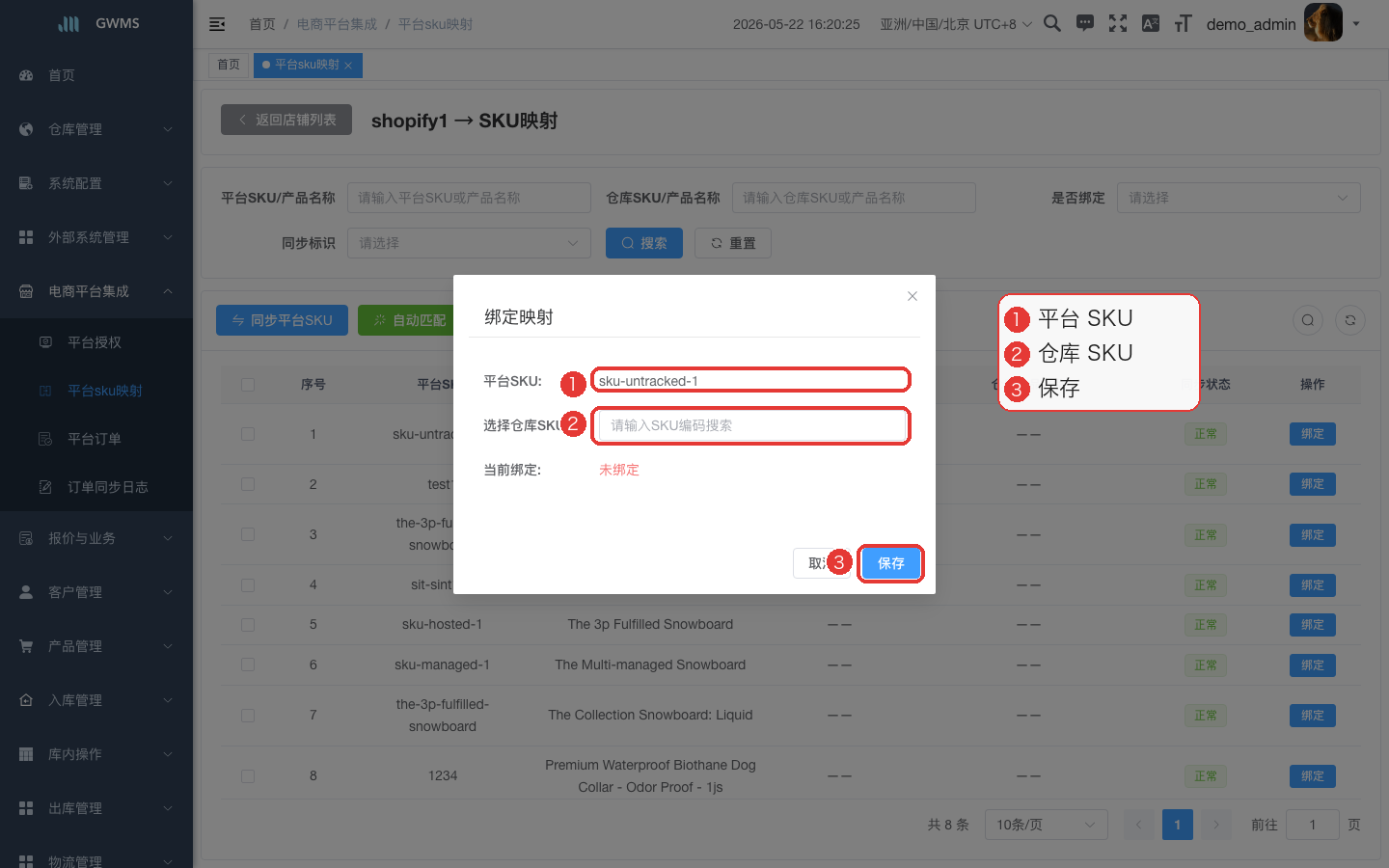
Task: Click the demo_admin avatar picture
Action: coord(1323,22)
